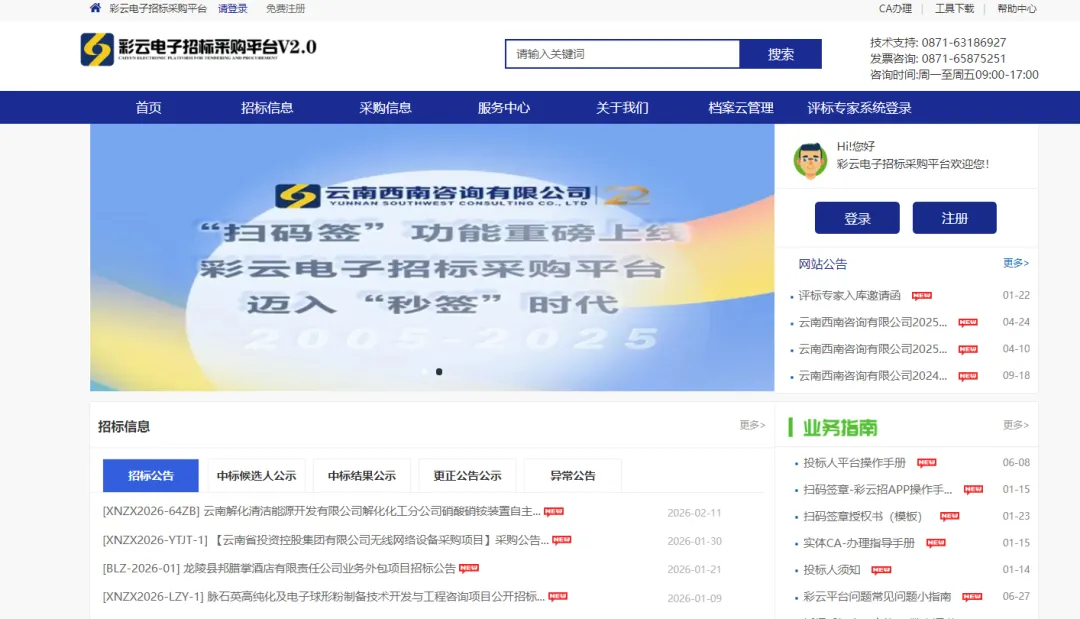
Task: Open the XNZX2026-LZY-1 tender notice
Action: 324,597
